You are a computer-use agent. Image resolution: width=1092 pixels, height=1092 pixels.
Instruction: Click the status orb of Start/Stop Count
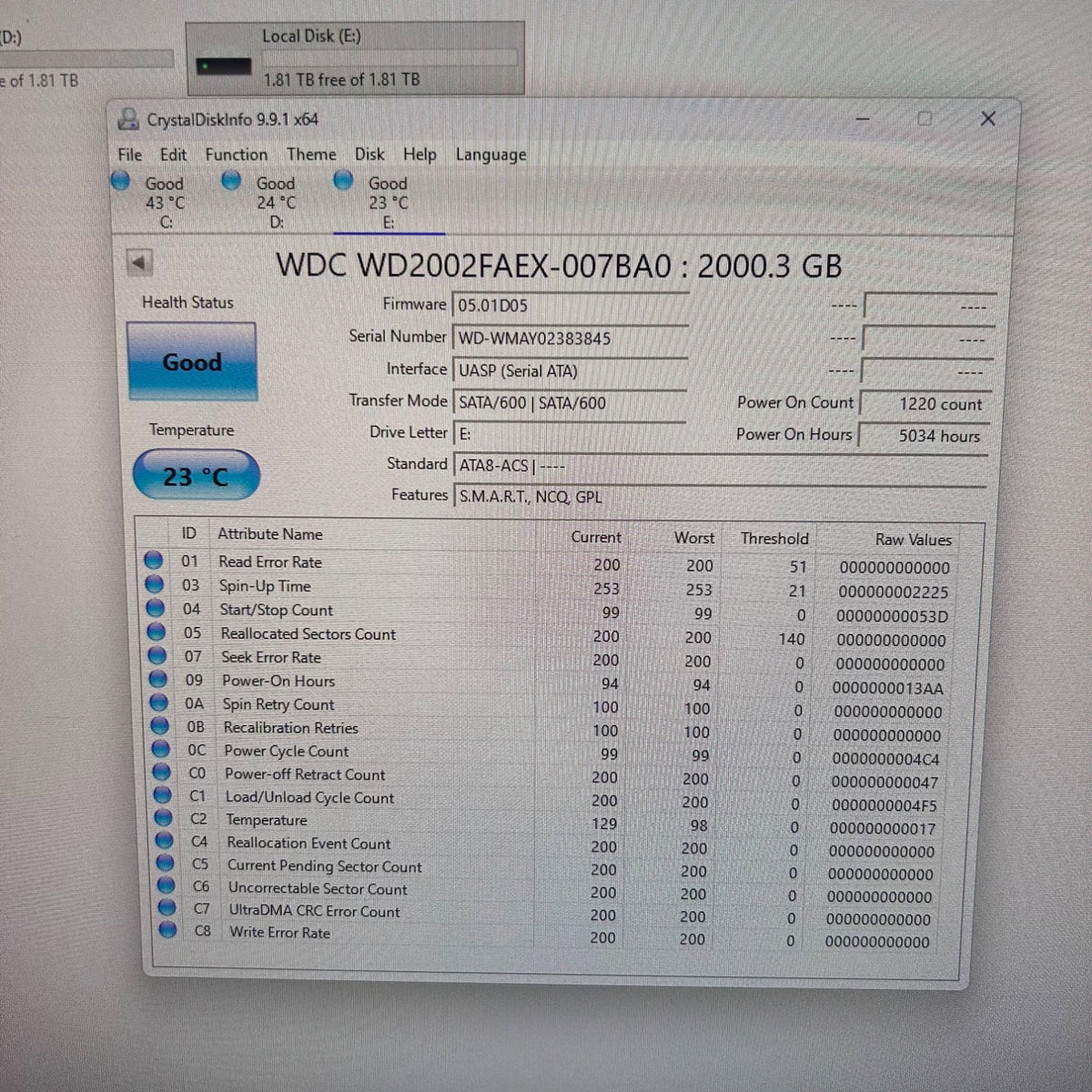click(157, 608)
